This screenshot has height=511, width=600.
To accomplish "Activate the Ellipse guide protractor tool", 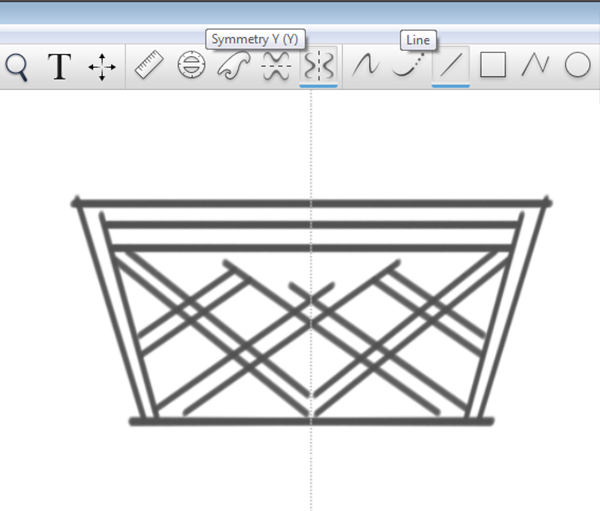I will [191, 65].
